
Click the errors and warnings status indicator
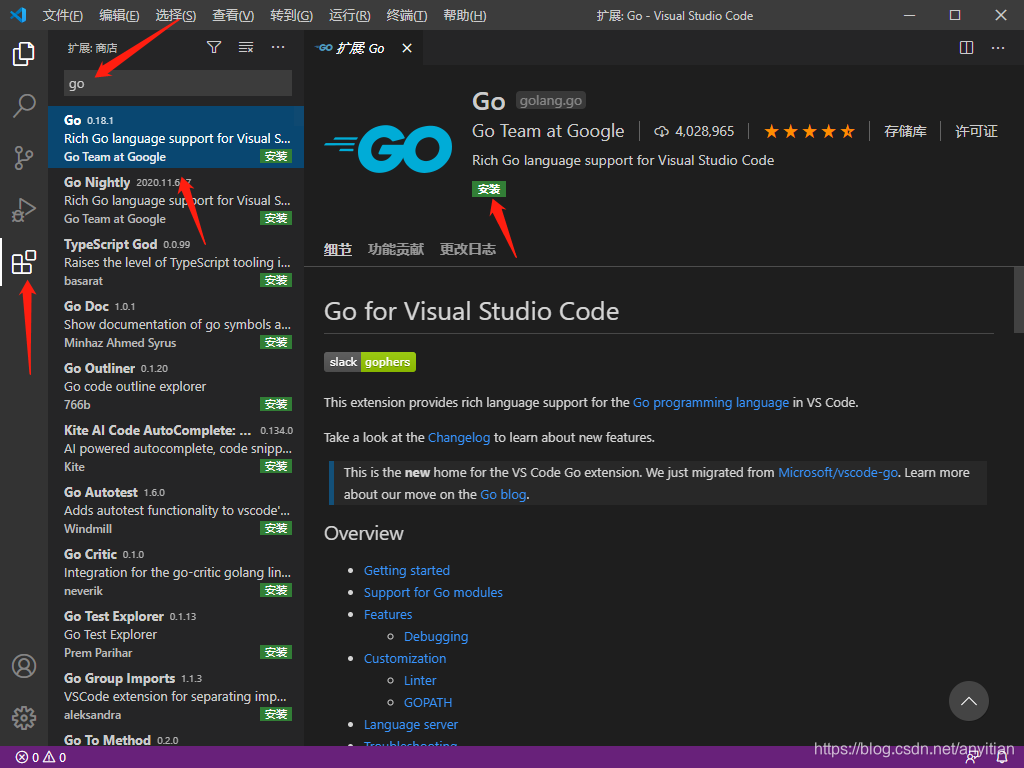click(x=40, y=758)
